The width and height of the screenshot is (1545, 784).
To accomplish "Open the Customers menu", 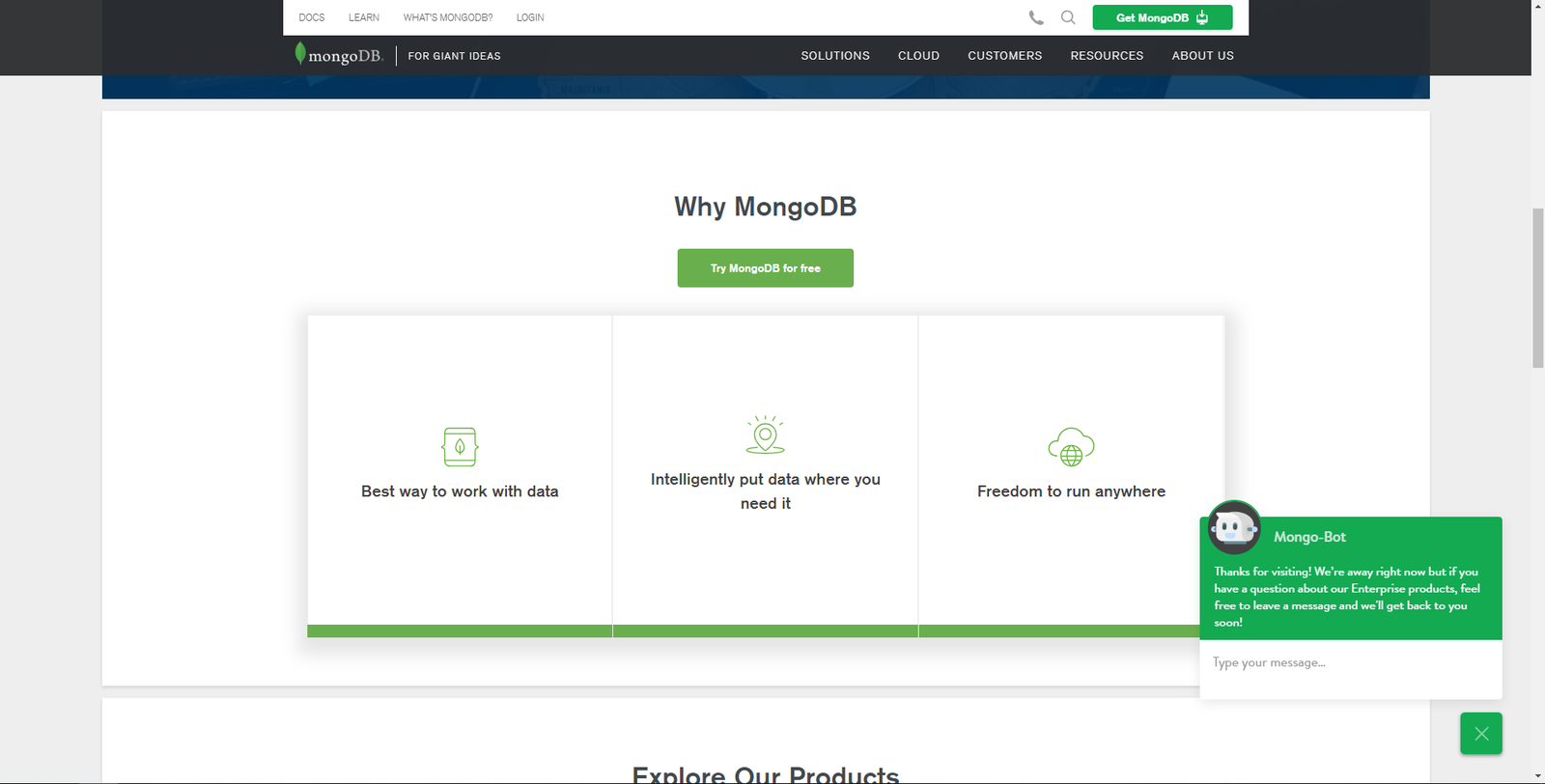I will tap(1005, 56).
